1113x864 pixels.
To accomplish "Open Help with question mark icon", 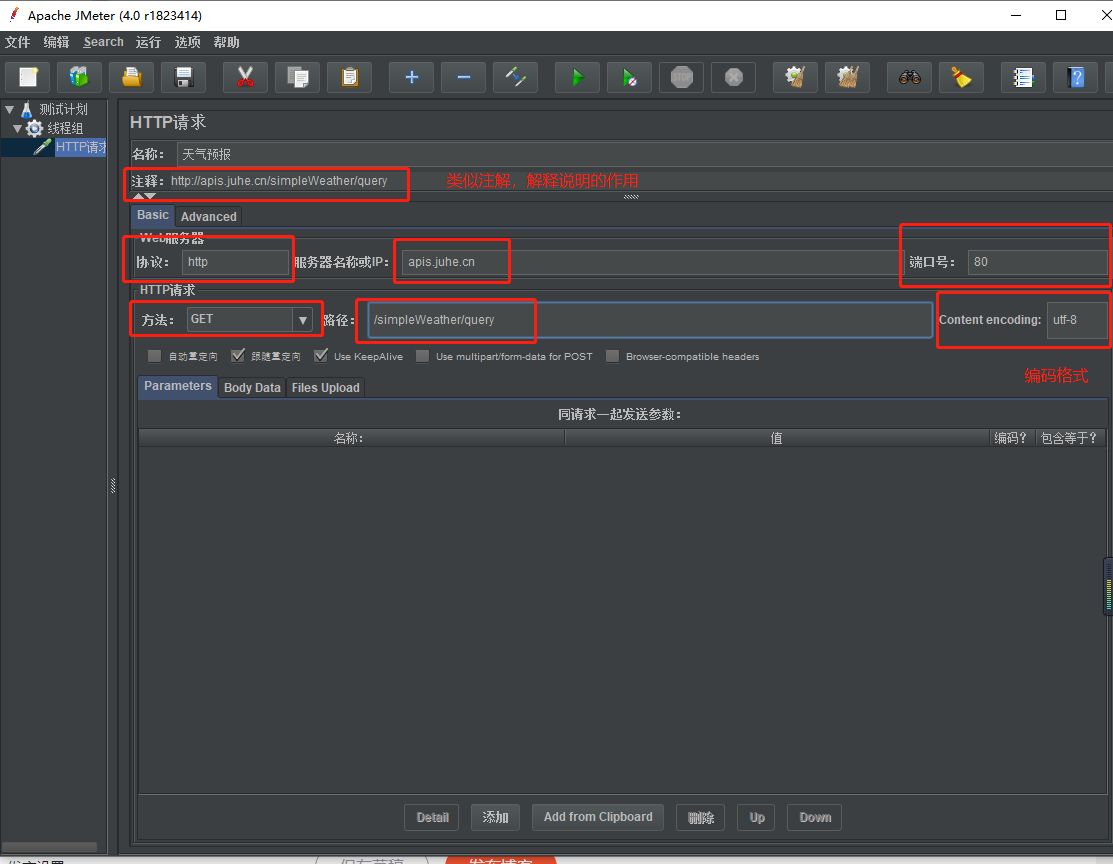I will [1075, 77].
